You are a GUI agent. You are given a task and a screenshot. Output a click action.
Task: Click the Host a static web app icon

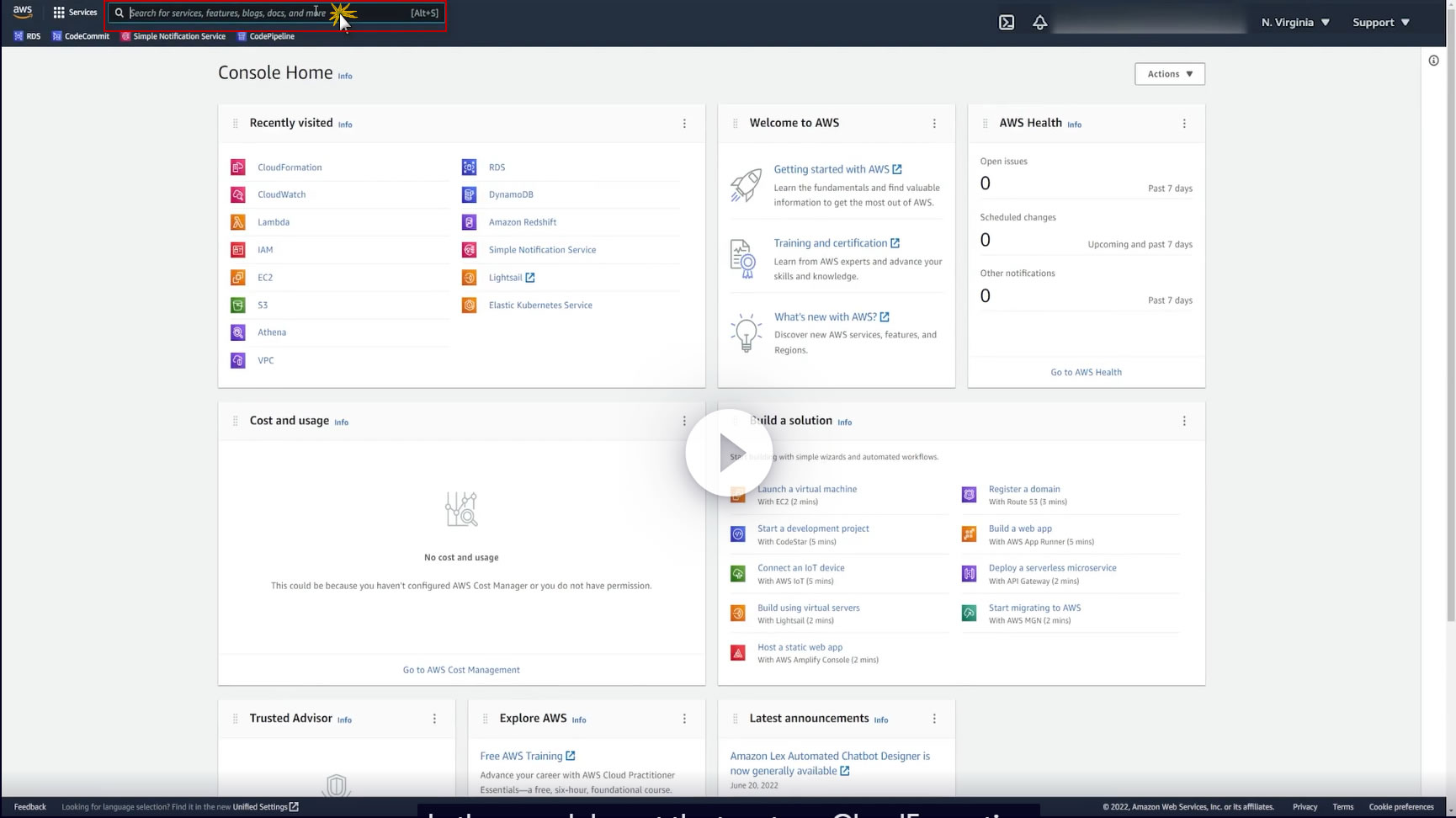[738, 653]
